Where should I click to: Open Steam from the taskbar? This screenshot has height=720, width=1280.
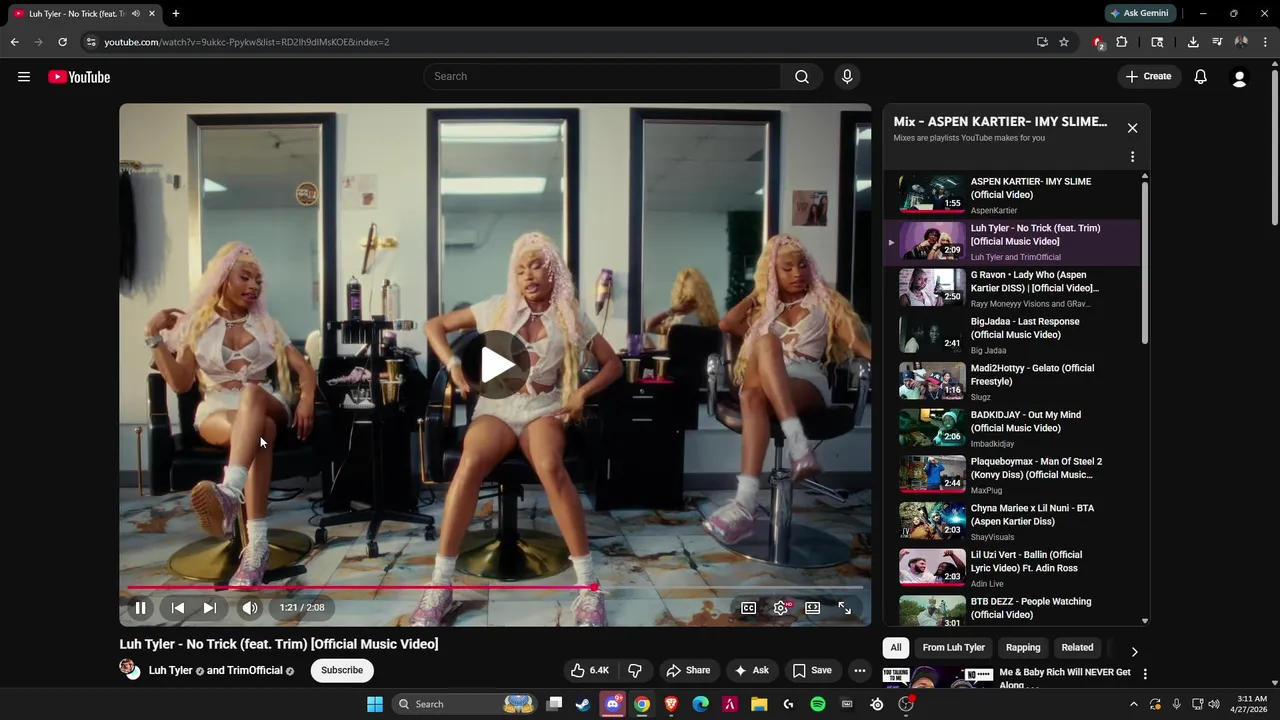click(583, 704)
